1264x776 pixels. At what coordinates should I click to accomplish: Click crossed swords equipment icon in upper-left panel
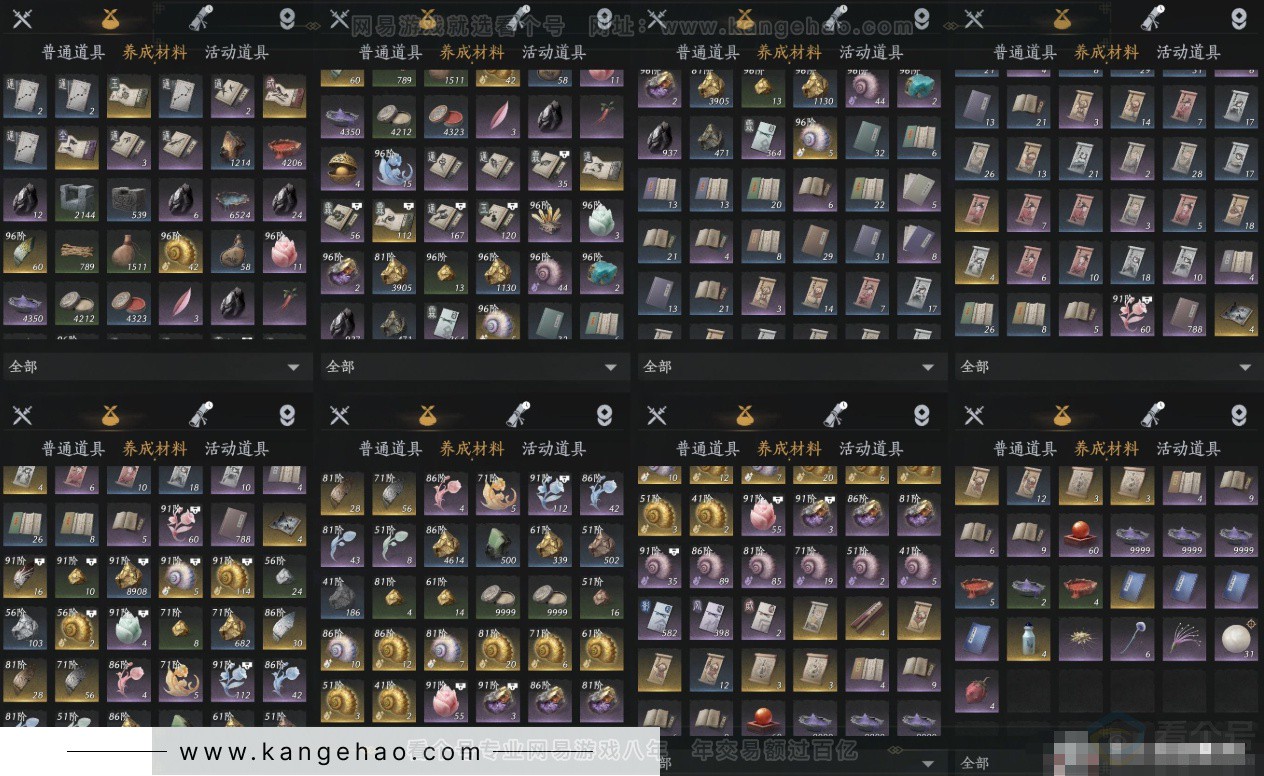pyautogui.click(x=22, y=18)
